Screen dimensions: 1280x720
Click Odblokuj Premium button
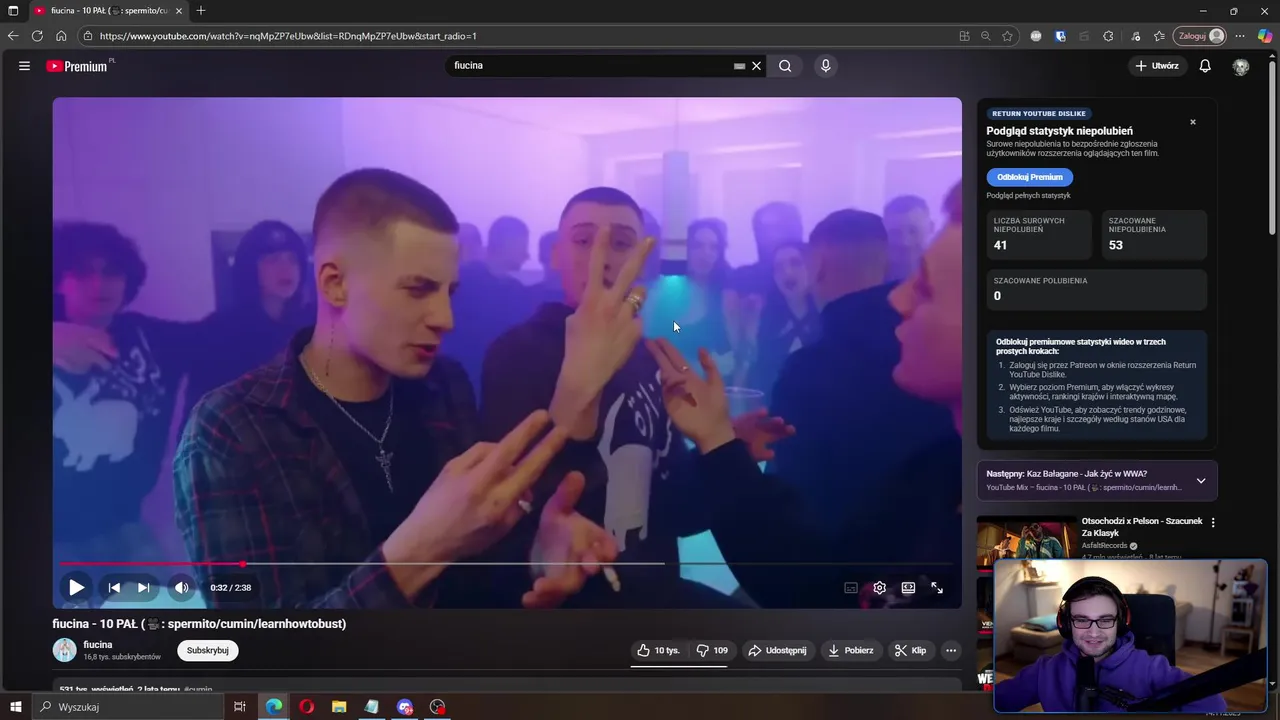(x=1029, y=177)
